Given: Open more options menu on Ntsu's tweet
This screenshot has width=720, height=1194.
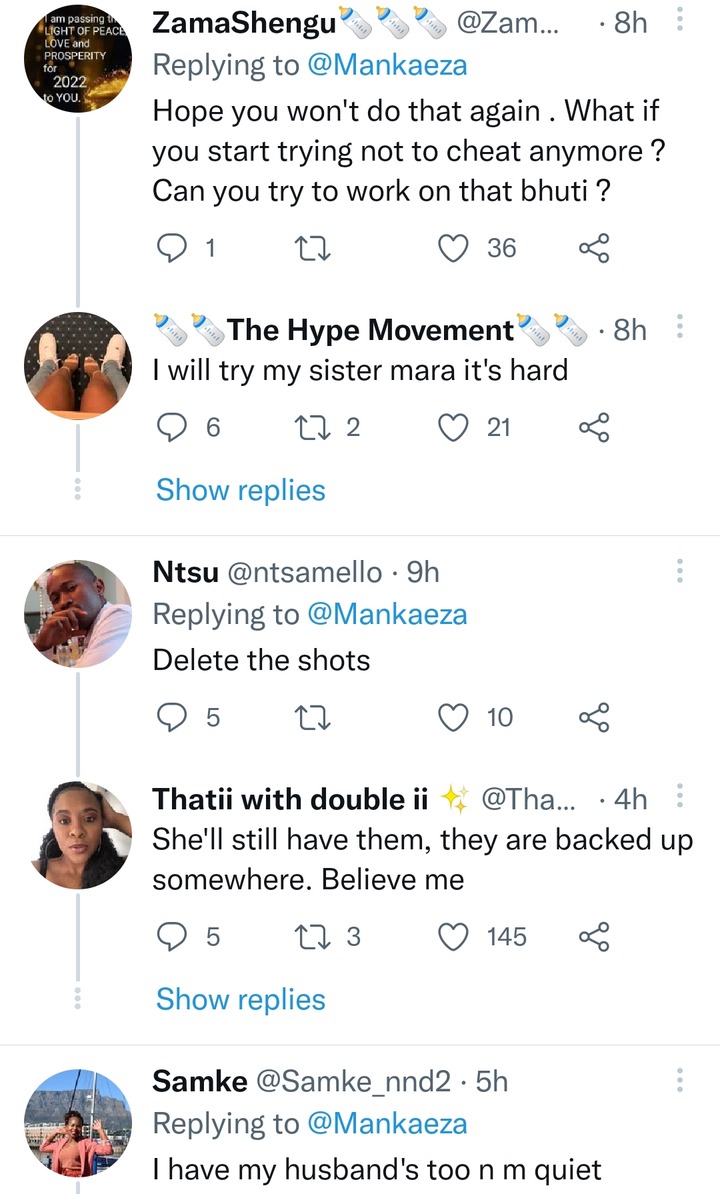Looking at the screenshot, I should click(680, 571).
